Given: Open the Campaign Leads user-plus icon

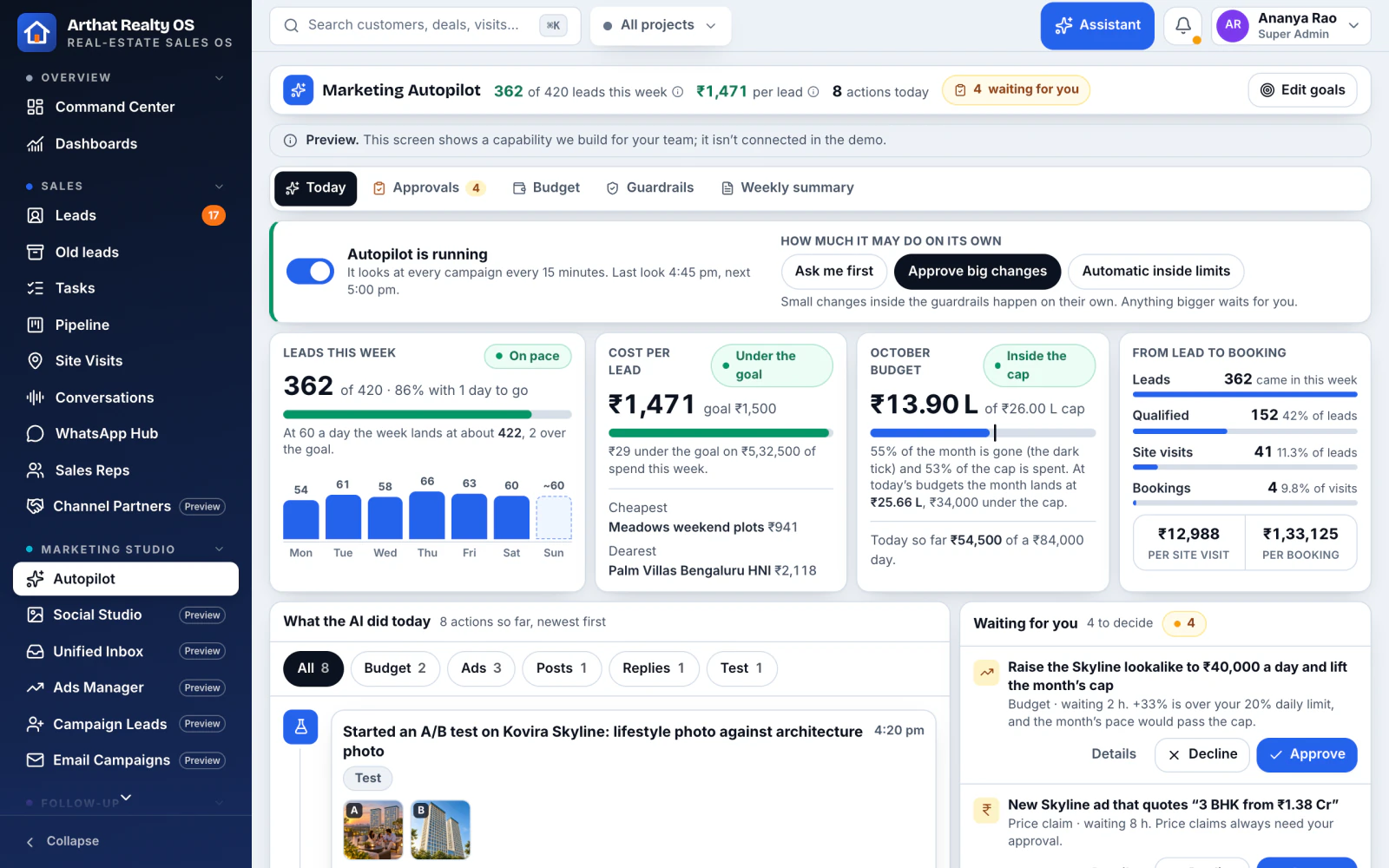Looking at the screenshot, I should click(x=35, y=724).
